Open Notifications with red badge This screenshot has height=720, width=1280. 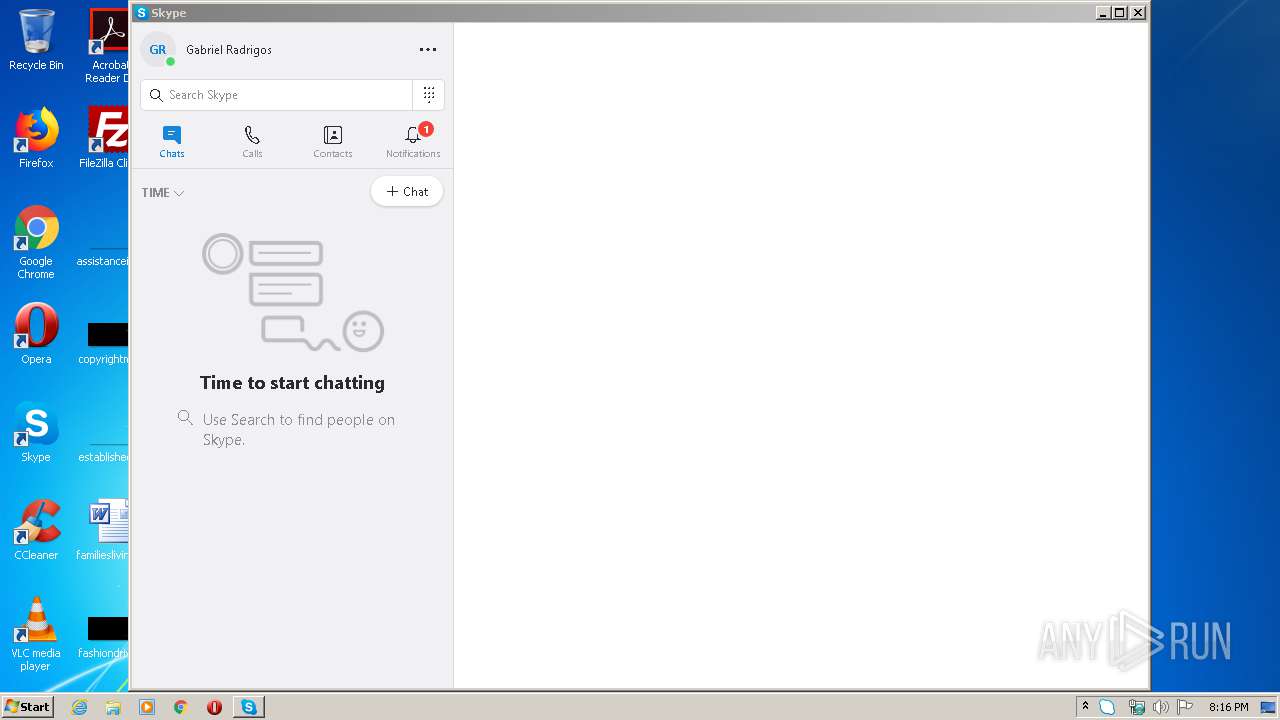(x=413, y=142)
